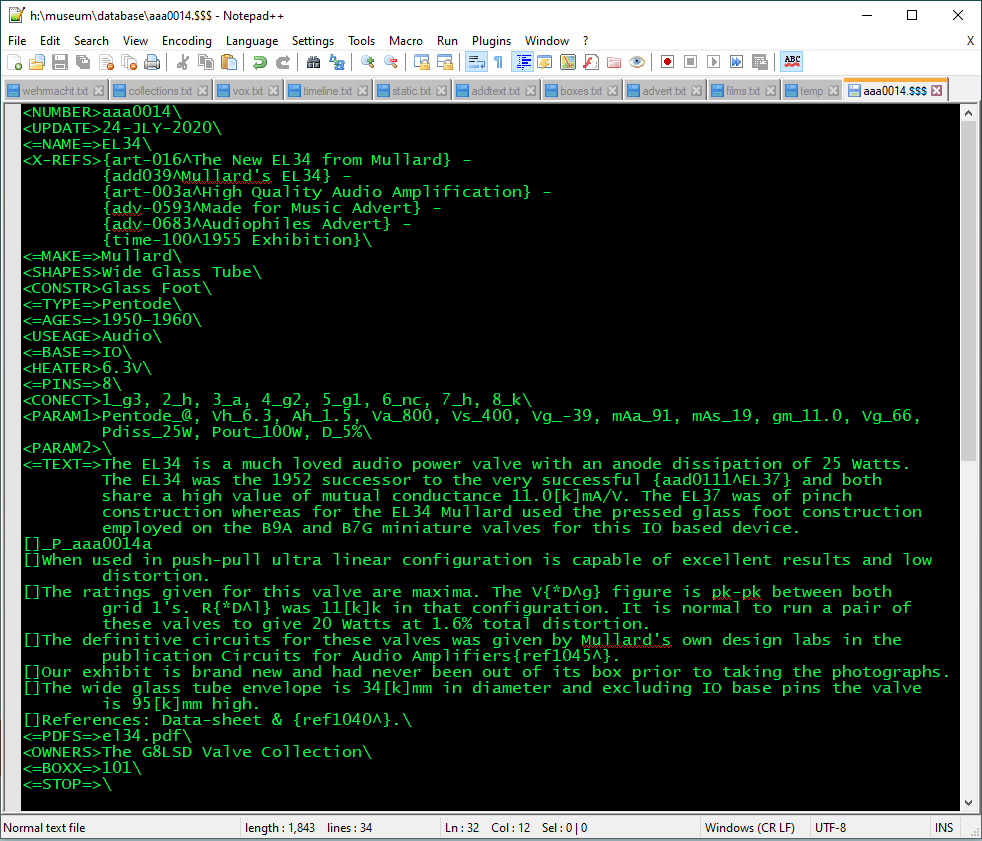The height and width of the screenshot is (841, 982).
Task: Open the File menu
Action: click(17, 41)
